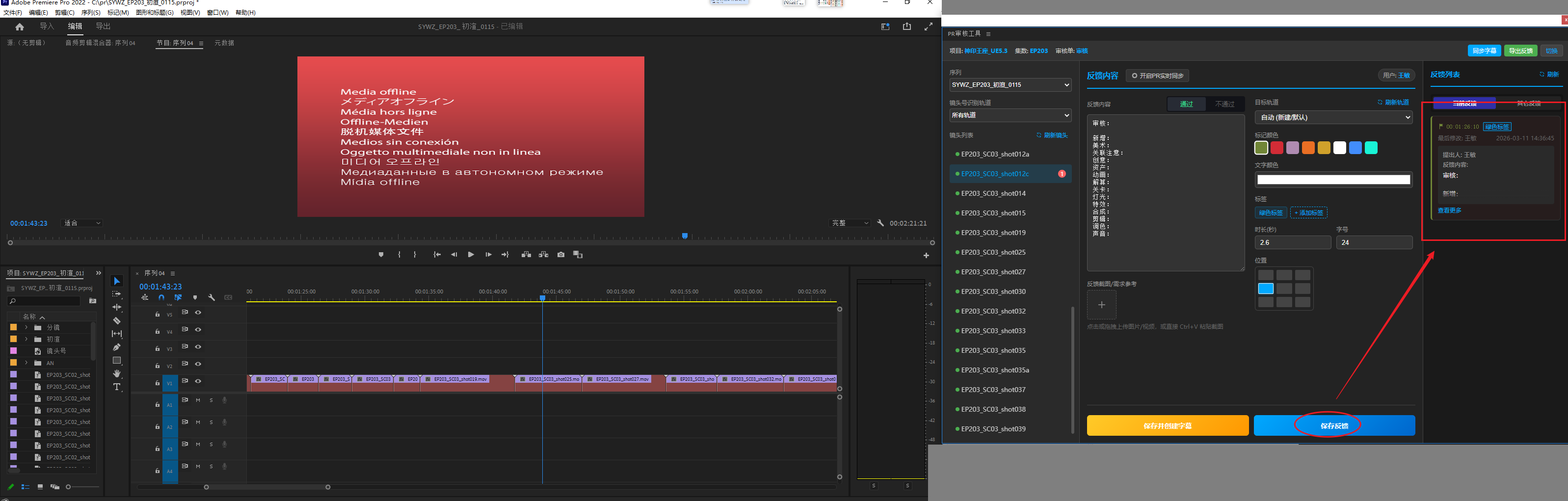Image resolution: width=1568 pixels, height=501 pixels.
Task: Select shot EP203_SC03_shot014 in the list
Action: pyautogui.click(x=993, y=194)
